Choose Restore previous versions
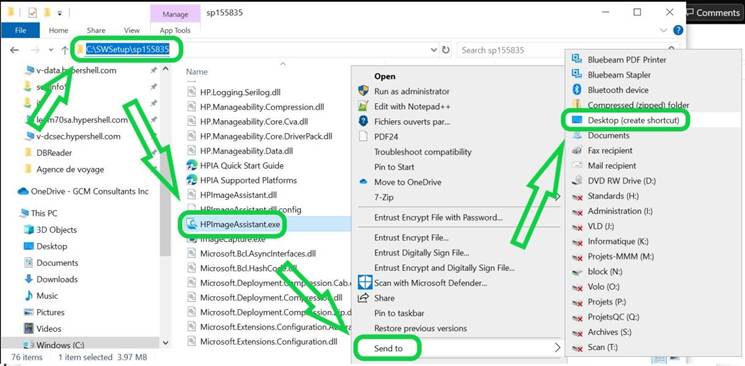The width and height of the screenshot is (745, 366). tap(420, 328)
